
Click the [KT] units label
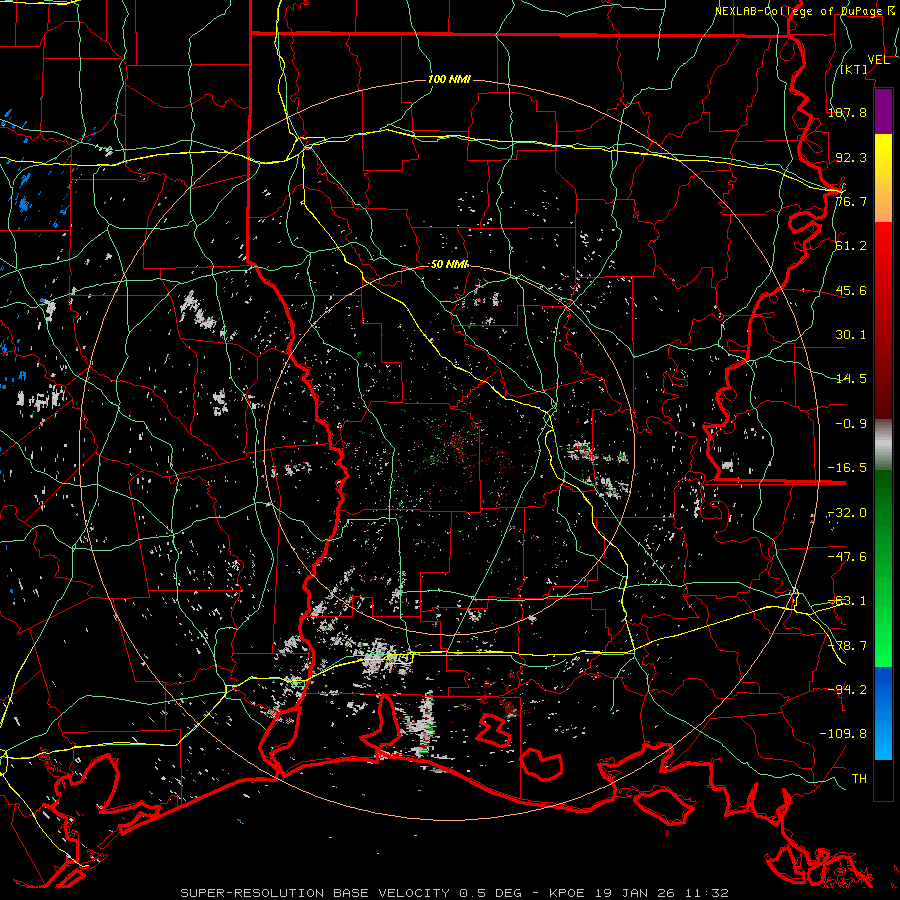(854, 69)
